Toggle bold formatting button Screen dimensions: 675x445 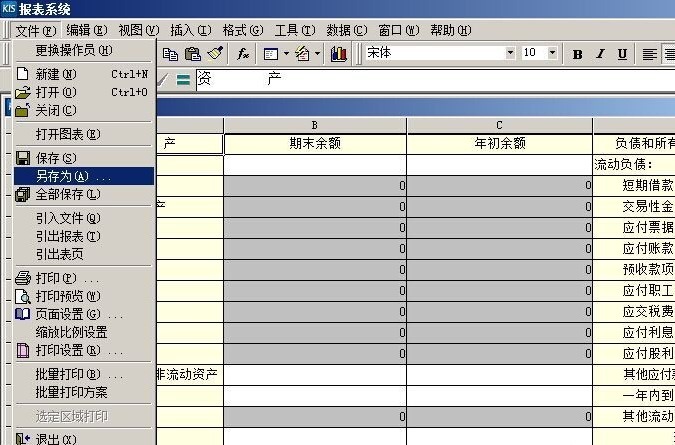click(x=577, y=54)
